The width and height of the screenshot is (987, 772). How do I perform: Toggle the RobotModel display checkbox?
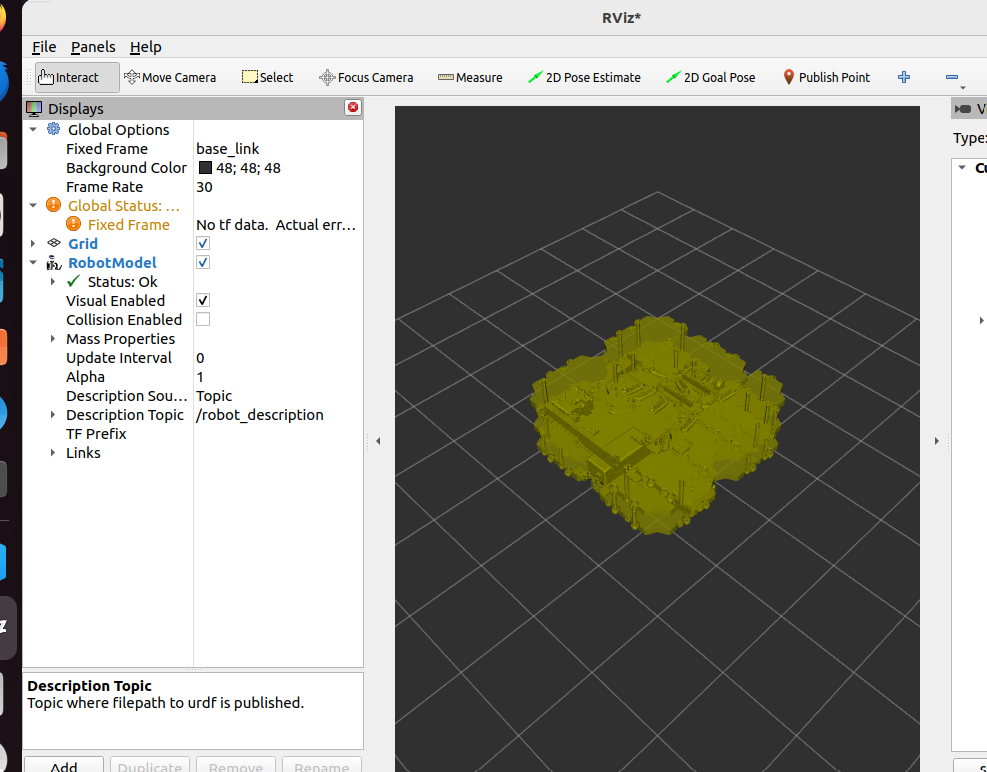coord(203,262)
